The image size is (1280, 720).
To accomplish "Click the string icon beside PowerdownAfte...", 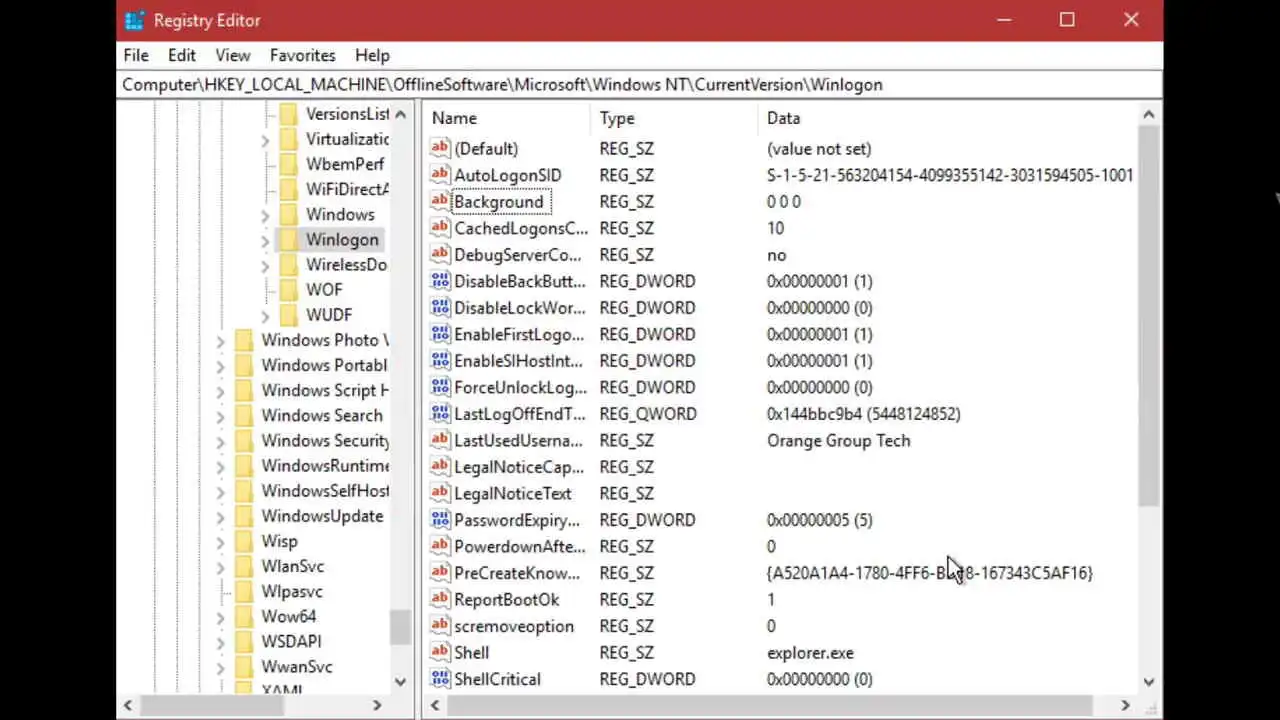I will pos(440,546).
